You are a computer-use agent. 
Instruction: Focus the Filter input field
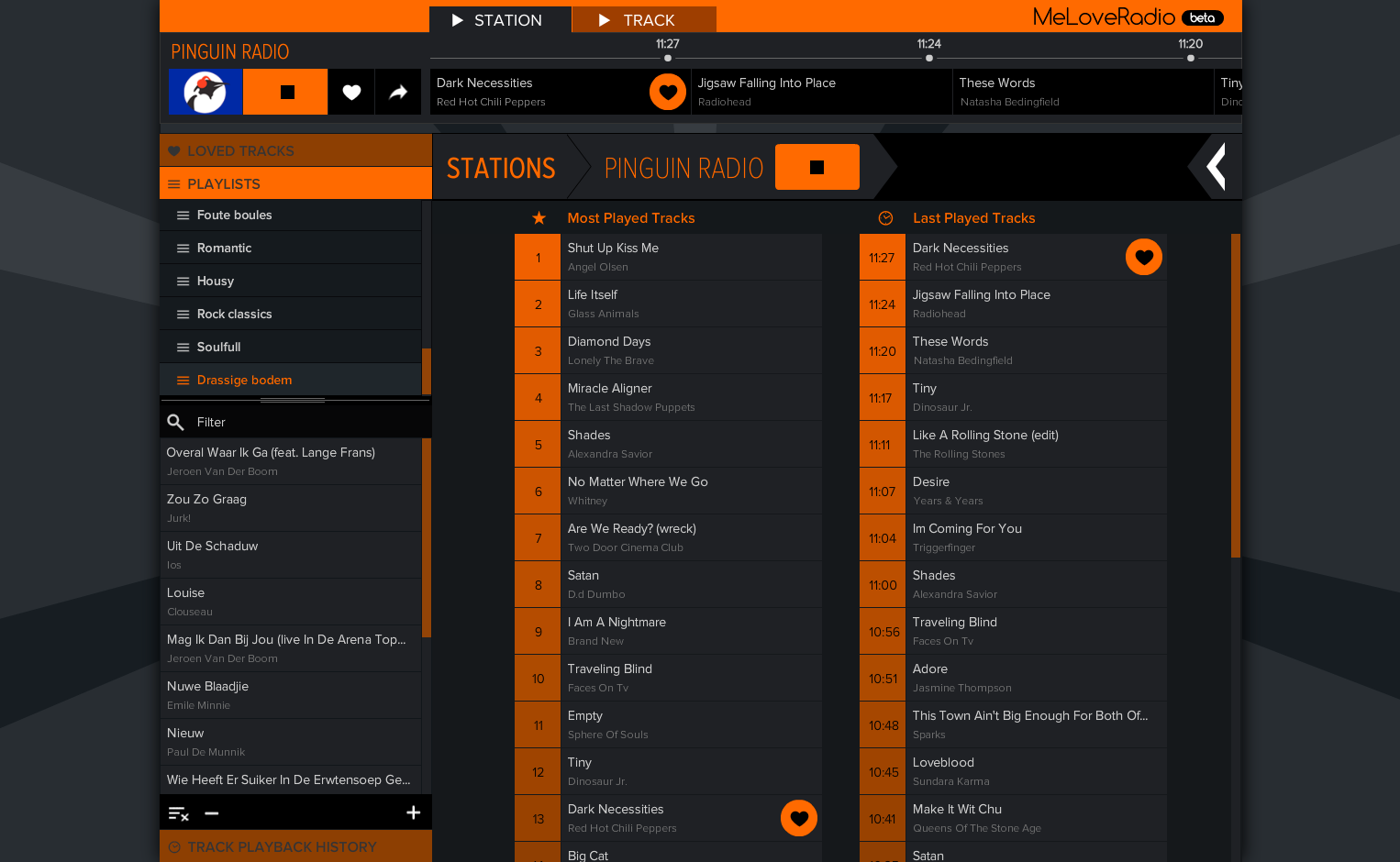[x=310, y=422]
